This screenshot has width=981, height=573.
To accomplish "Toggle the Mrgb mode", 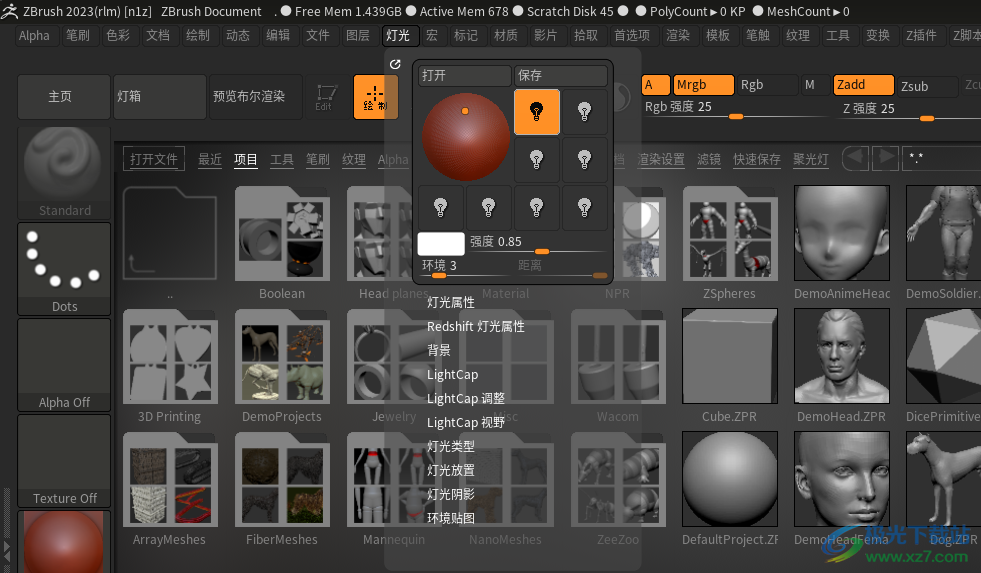I will 704,85.
